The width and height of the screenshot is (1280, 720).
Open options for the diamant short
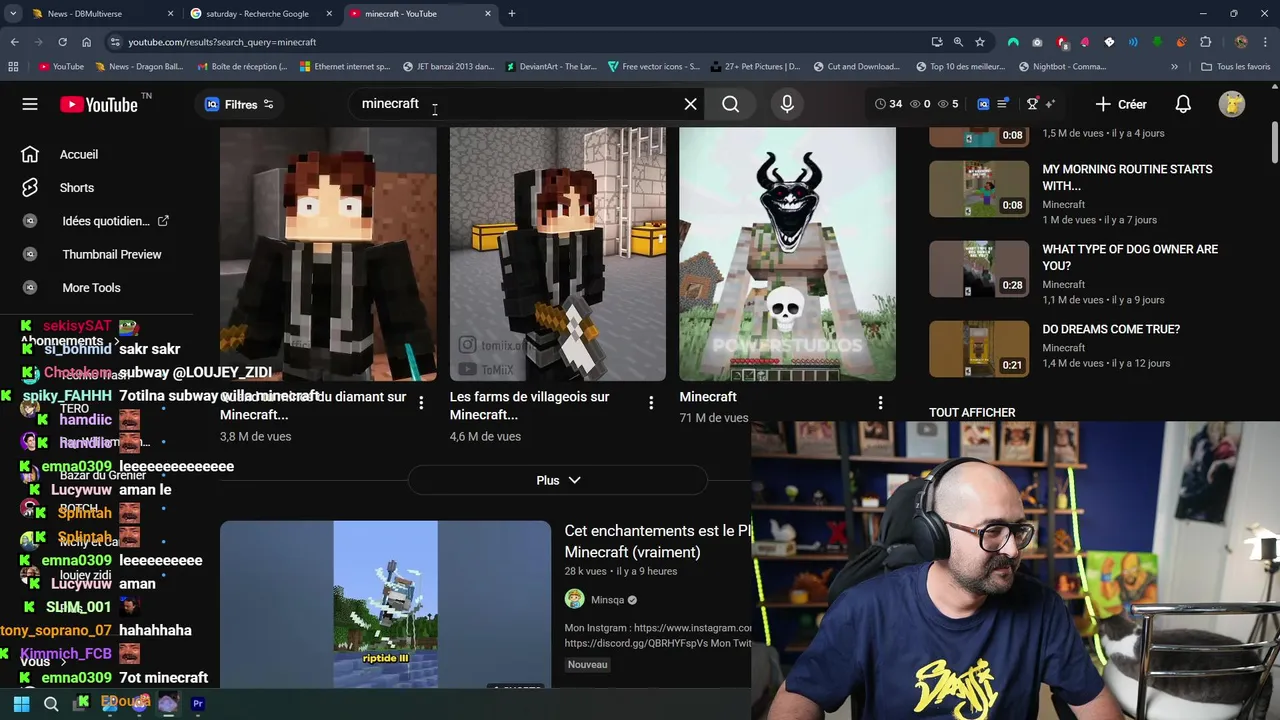(421, 402)
